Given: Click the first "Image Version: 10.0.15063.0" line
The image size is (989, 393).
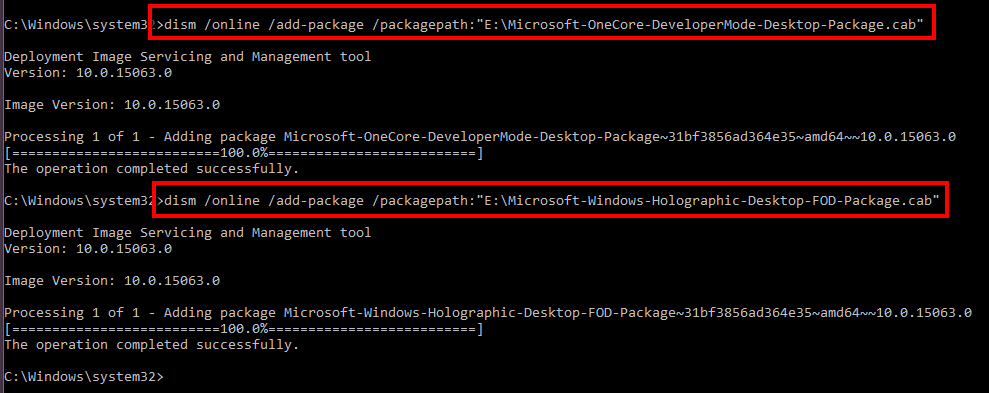Looking at the screenshot, I should pyautogui.click(x=112, y=105).
